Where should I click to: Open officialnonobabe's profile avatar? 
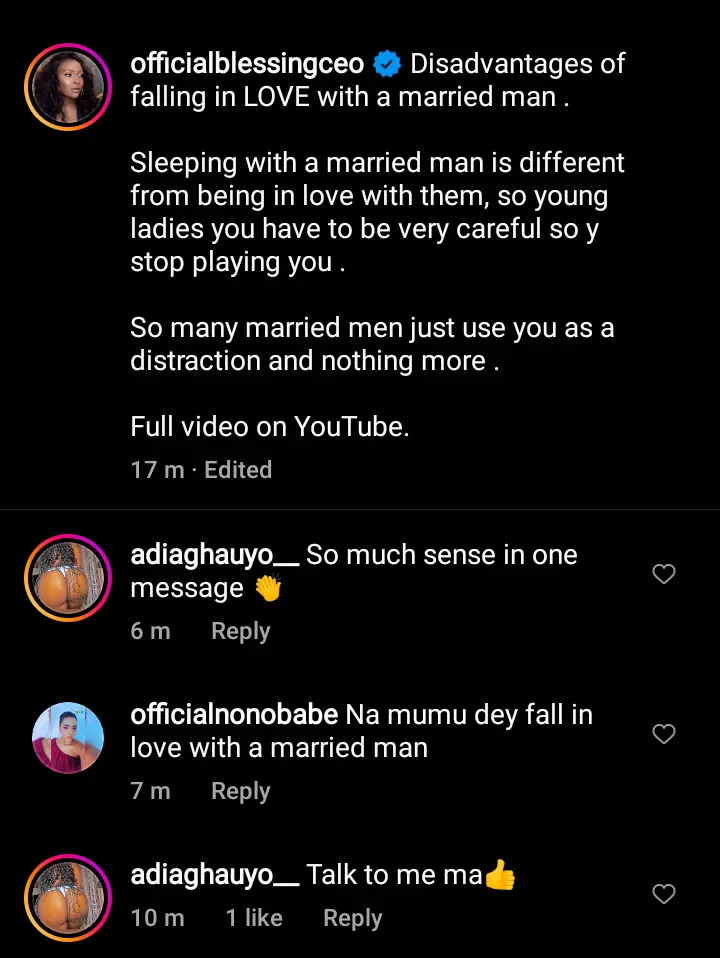tap(68, 737)
